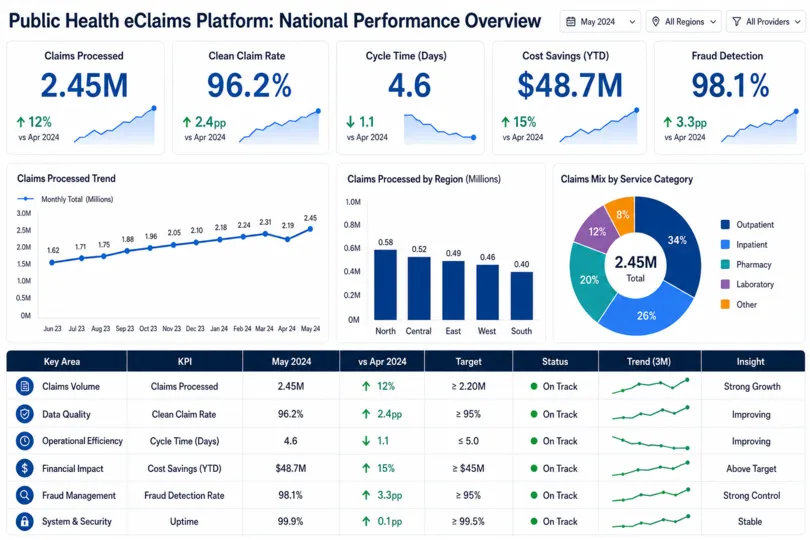Click the up arrow on Claims Processed card
This screenshot has width=810, height=540.
coord(21,122)
